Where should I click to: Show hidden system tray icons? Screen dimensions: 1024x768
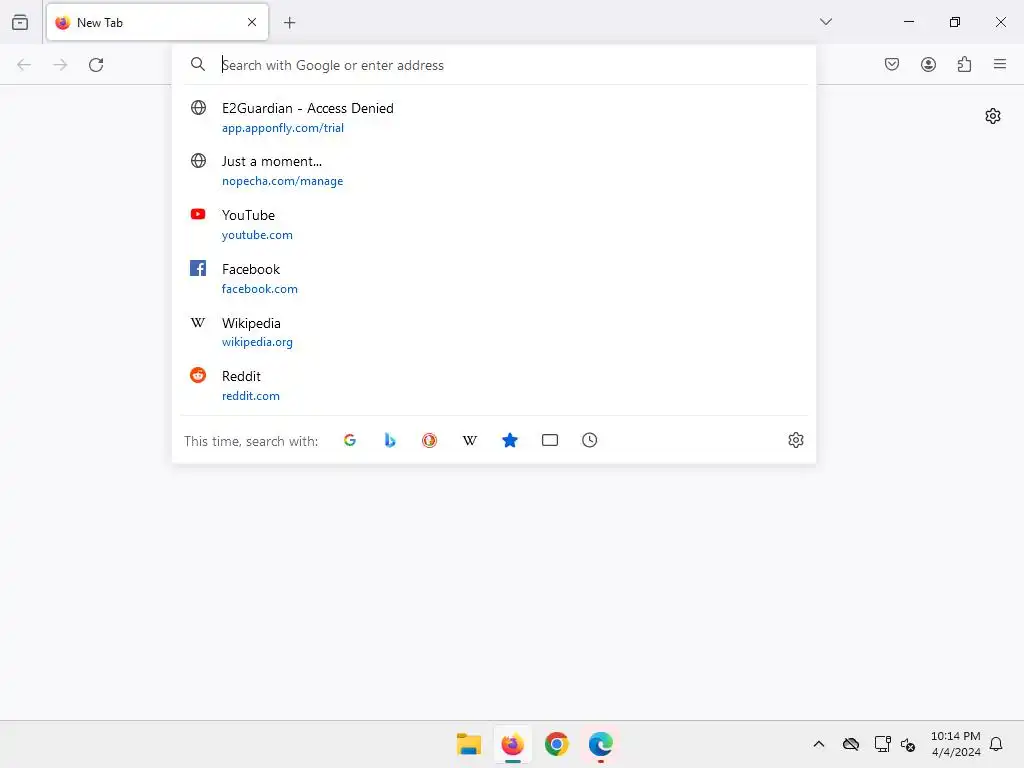point(819,744)
